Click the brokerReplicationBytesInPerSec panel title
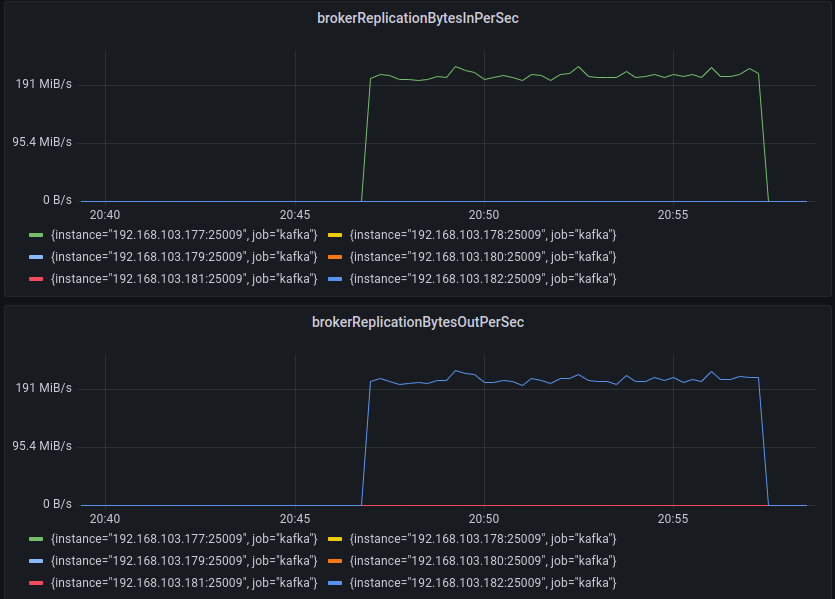The height and width of the screenshot is (599, 835). pos(418,18)
